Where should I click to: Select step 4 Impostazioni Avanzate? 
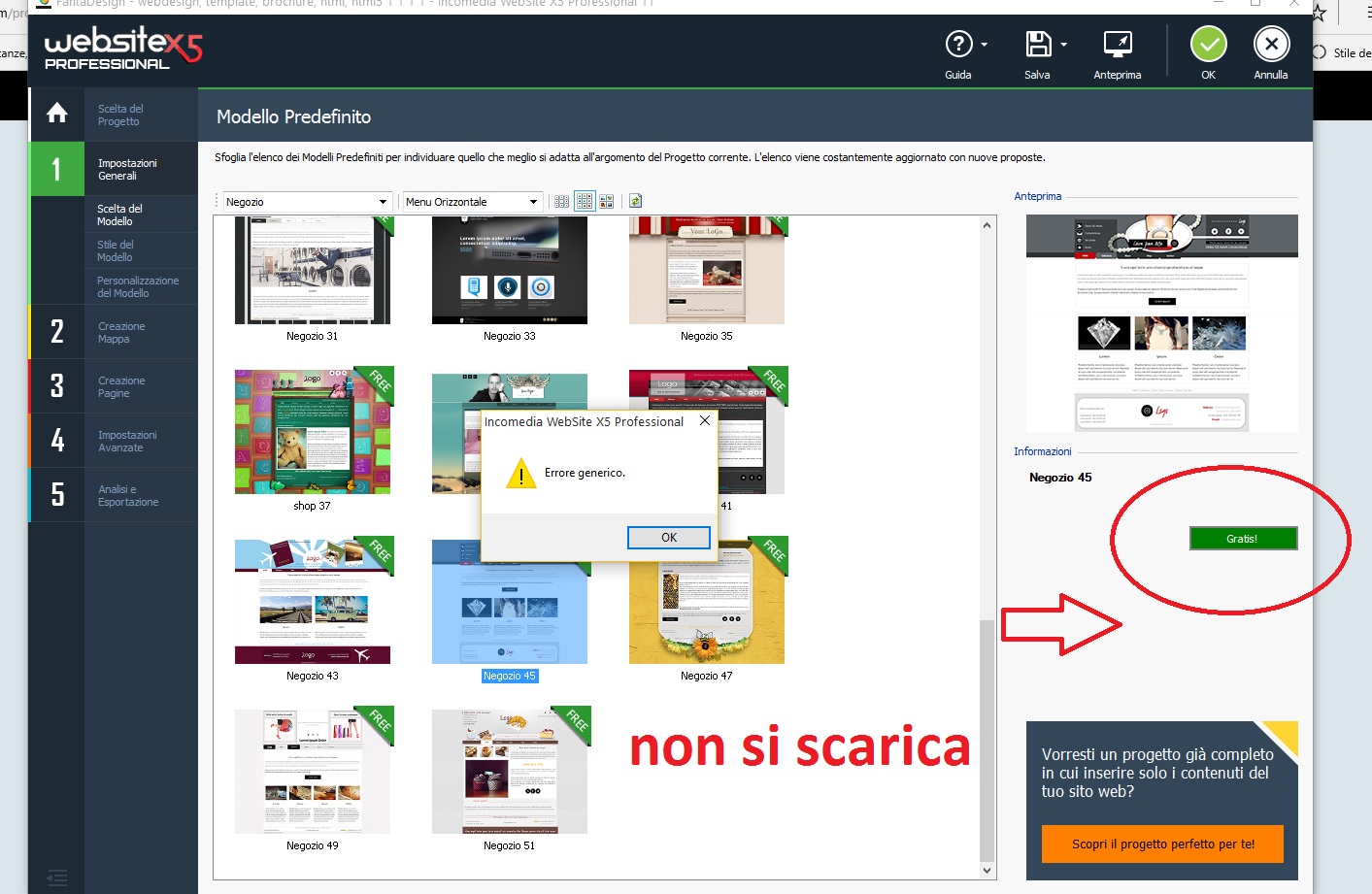pos(115,441)
